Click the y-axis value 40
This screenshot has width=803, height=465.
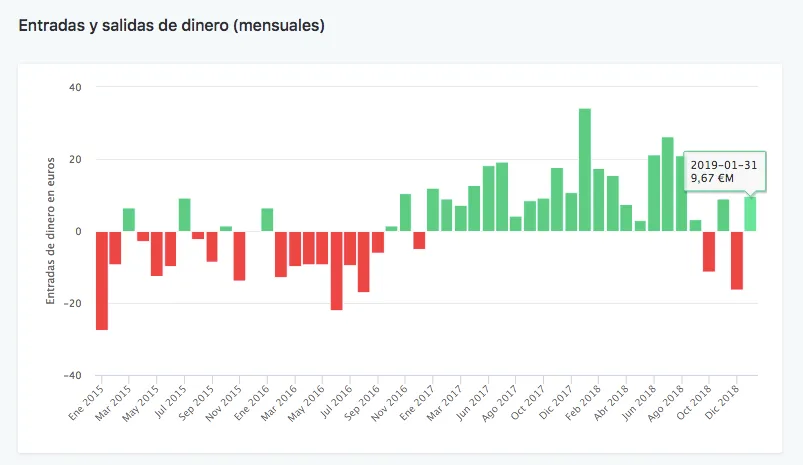(x=75, y=87)
